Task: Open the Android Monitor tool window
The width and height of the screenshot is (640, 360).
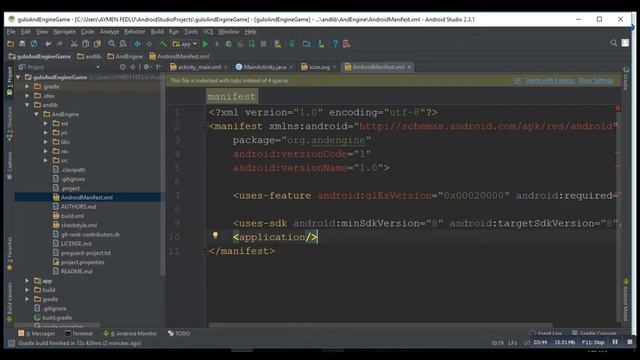Action: click(130, 333)
